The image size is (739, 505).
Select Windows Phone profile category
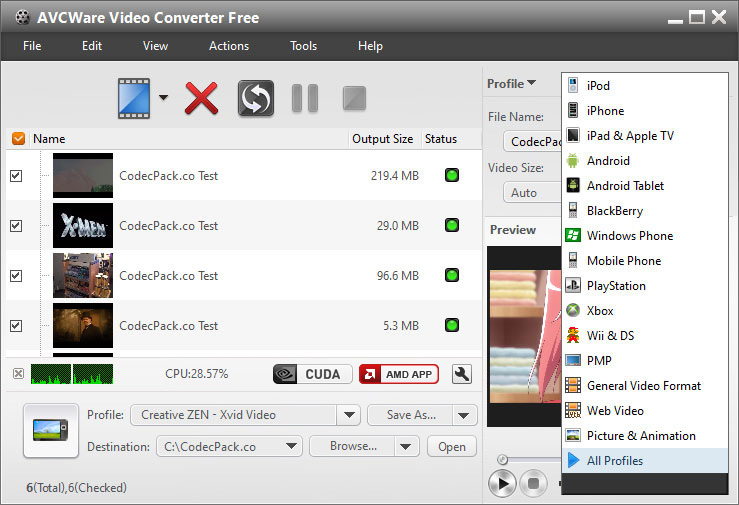tap(645, 236)
